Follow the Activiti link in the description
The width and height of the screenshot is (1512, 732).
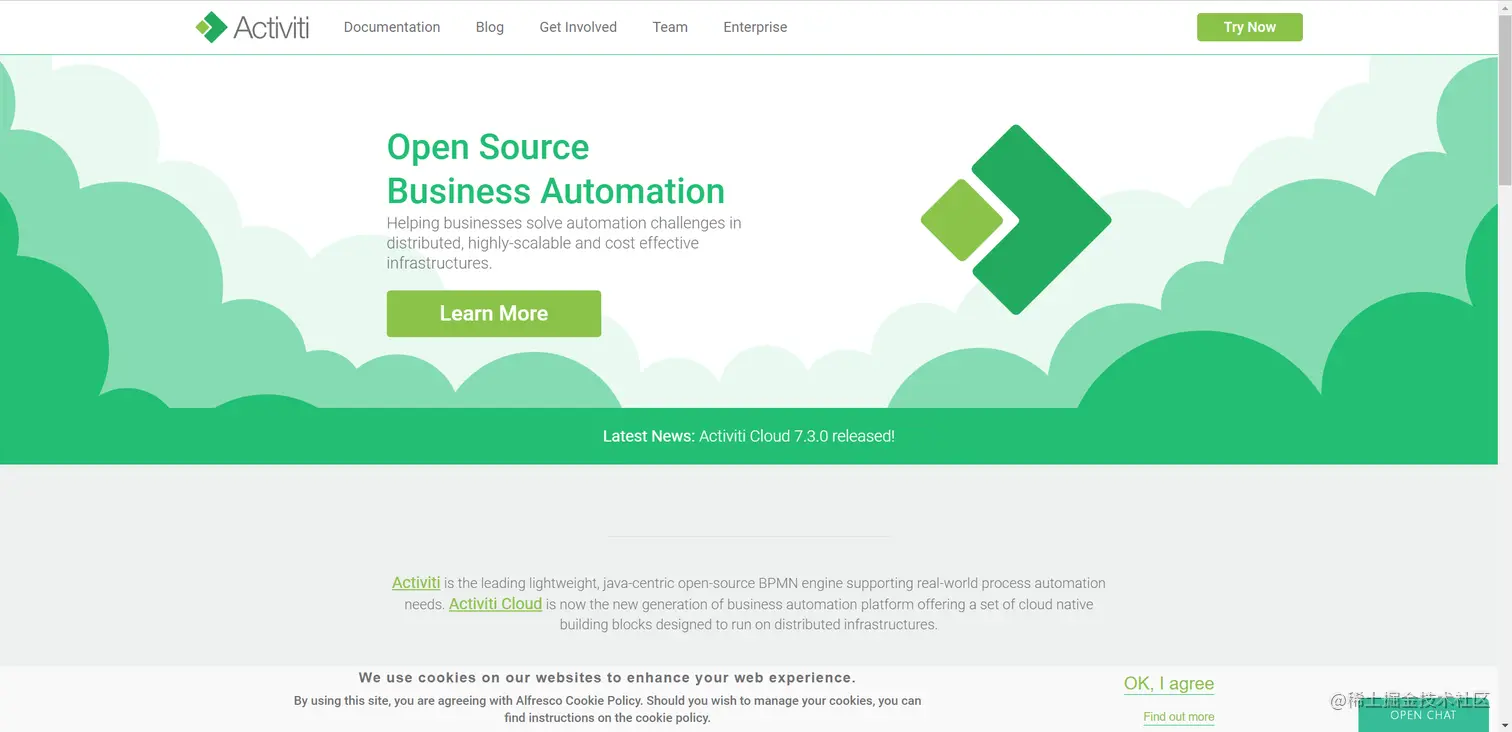click(x=416, y=583)
